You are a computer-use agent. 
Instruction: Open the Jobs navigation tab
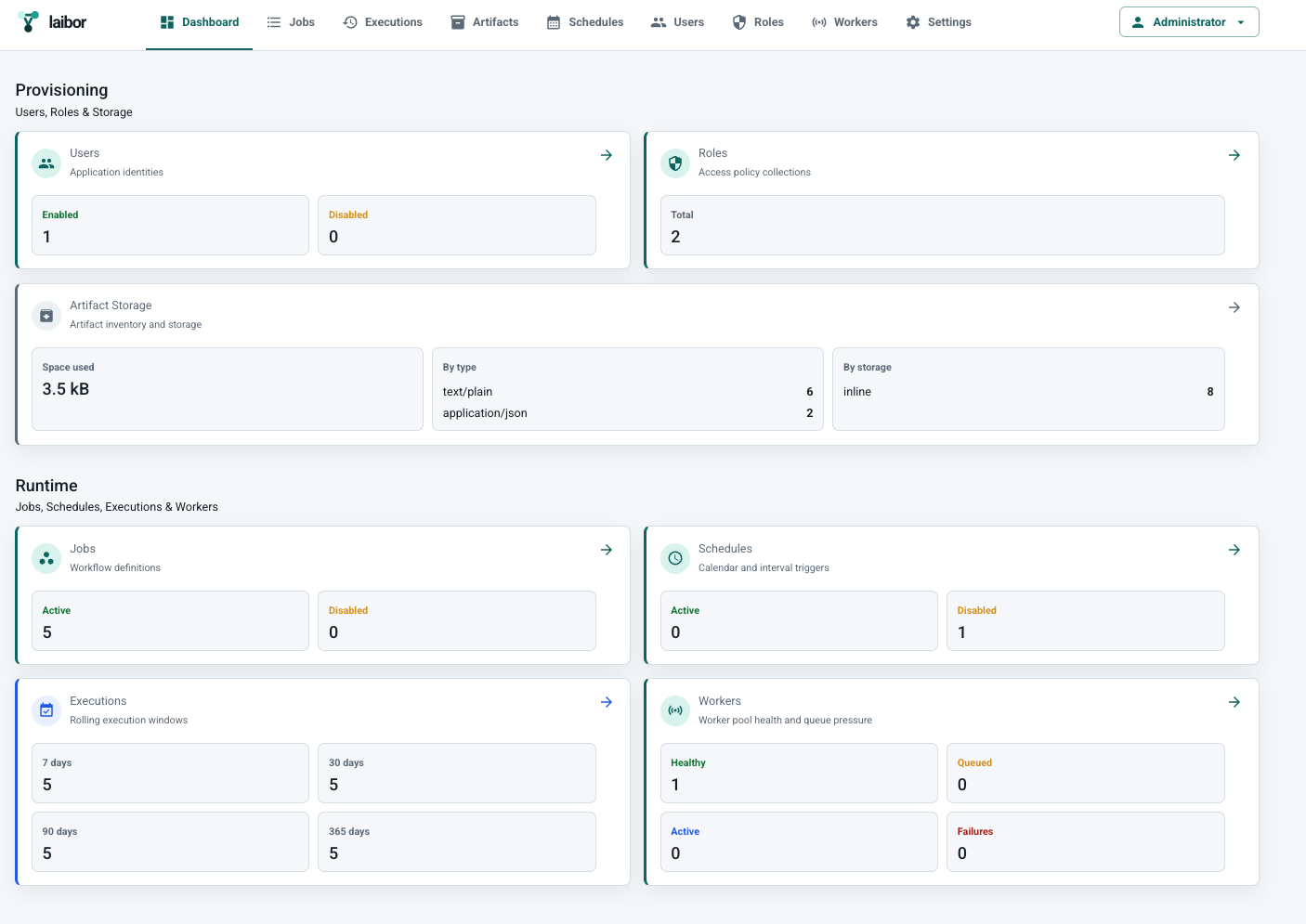tap(291, 22)
